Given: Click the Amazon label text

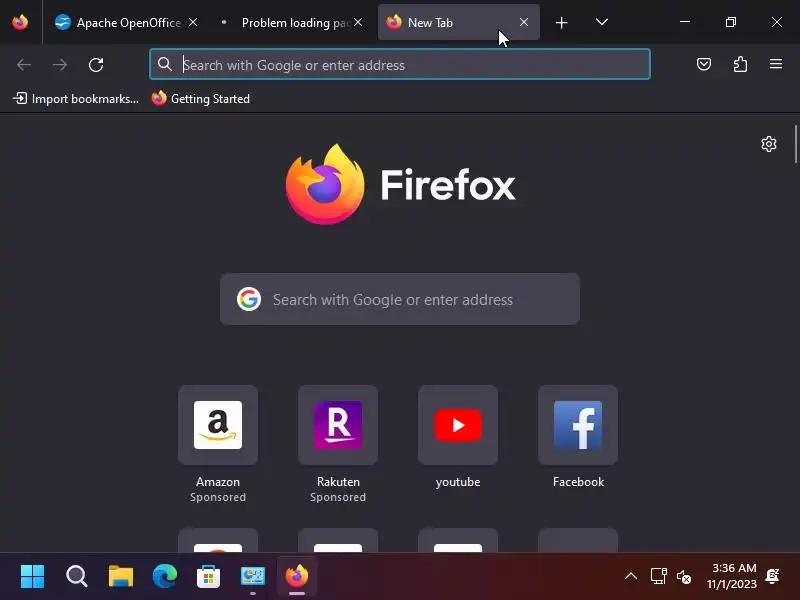Looking at the screenshot, I should click(x=218, y=482).
